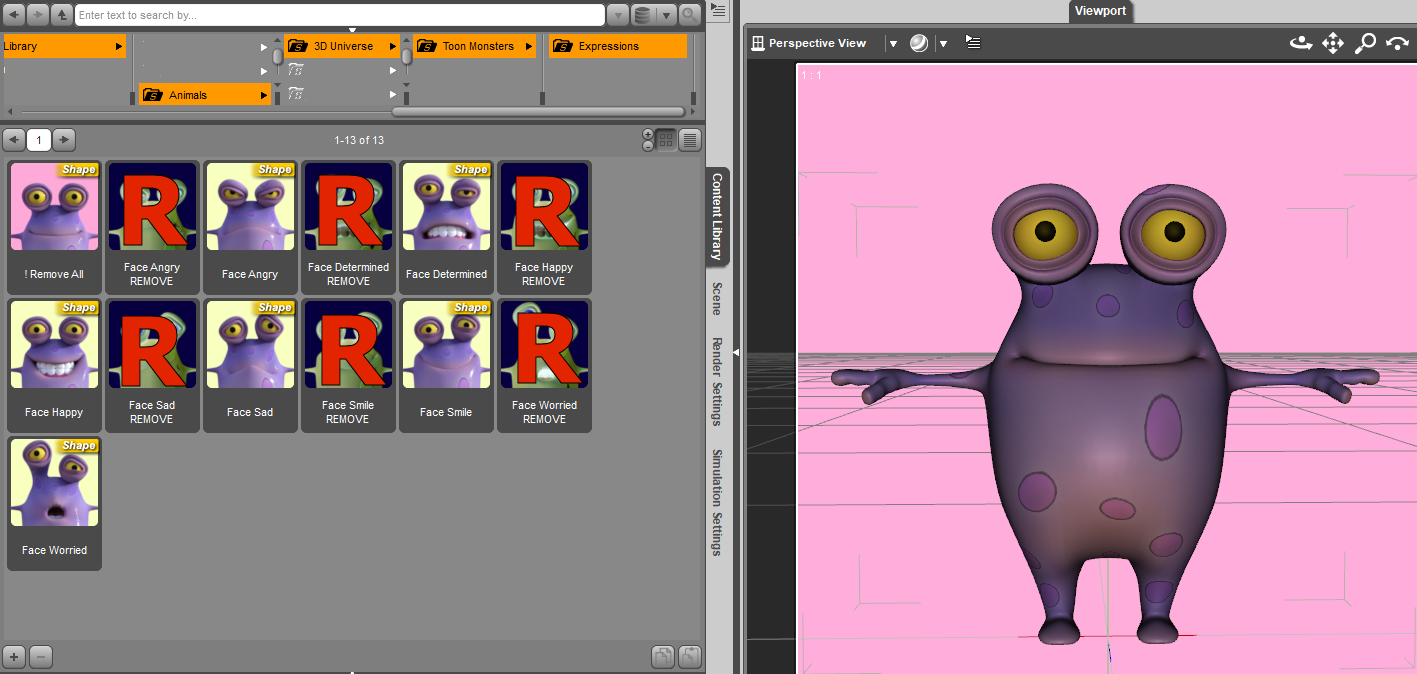Click the Face Angry REMOVE preset
Screen dimensions: 1417x674
152,227
